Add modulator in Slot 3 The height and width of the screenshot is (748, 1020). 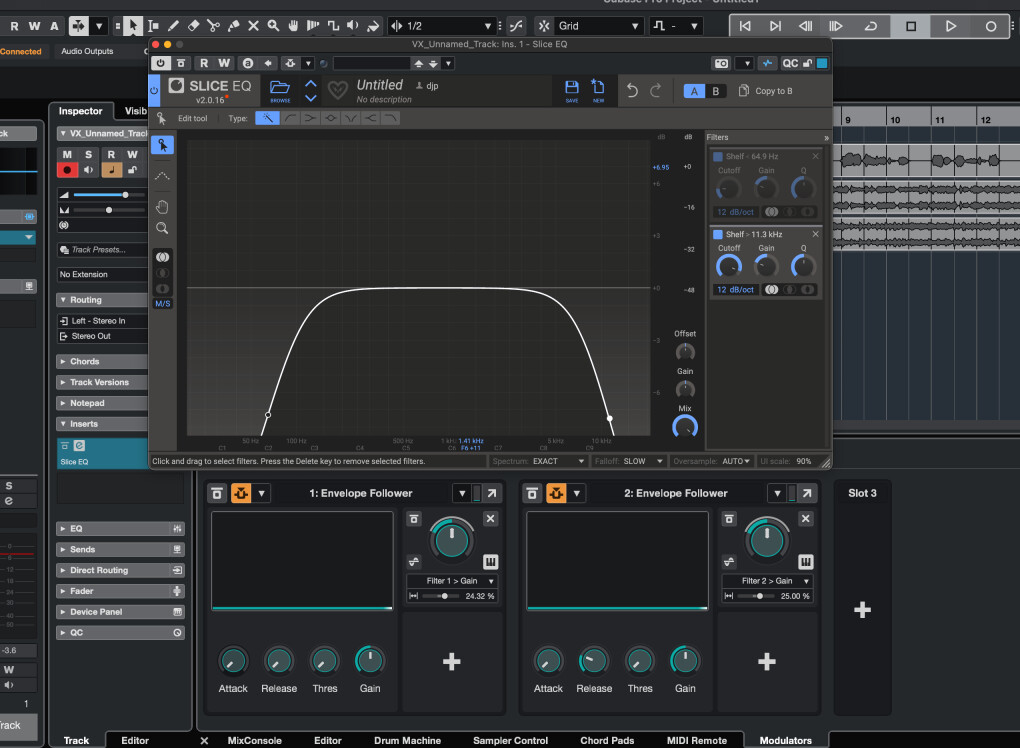(x=863, y=609)
